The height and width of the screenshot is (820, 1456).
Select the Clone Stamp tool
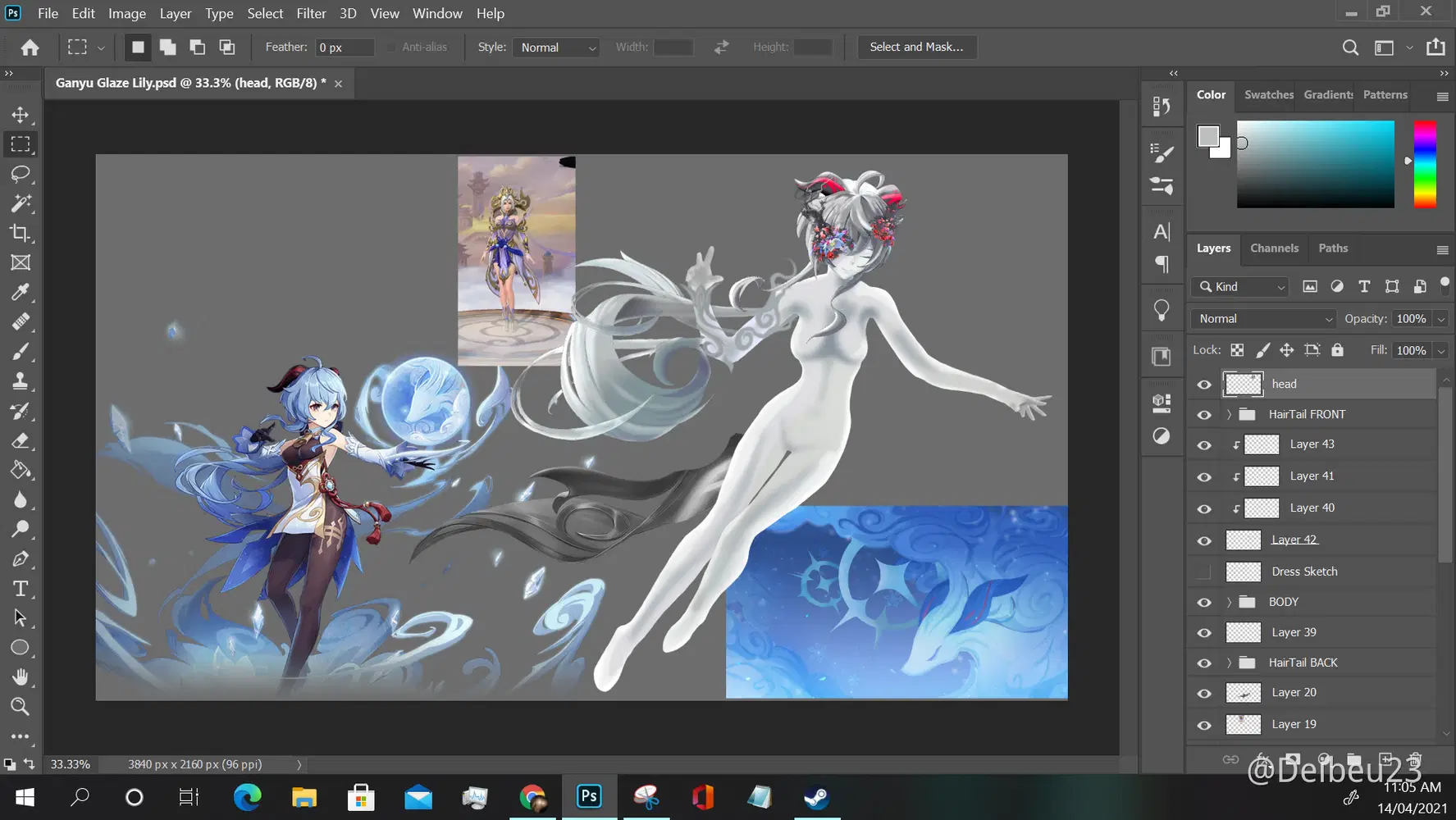coord(21,381)
